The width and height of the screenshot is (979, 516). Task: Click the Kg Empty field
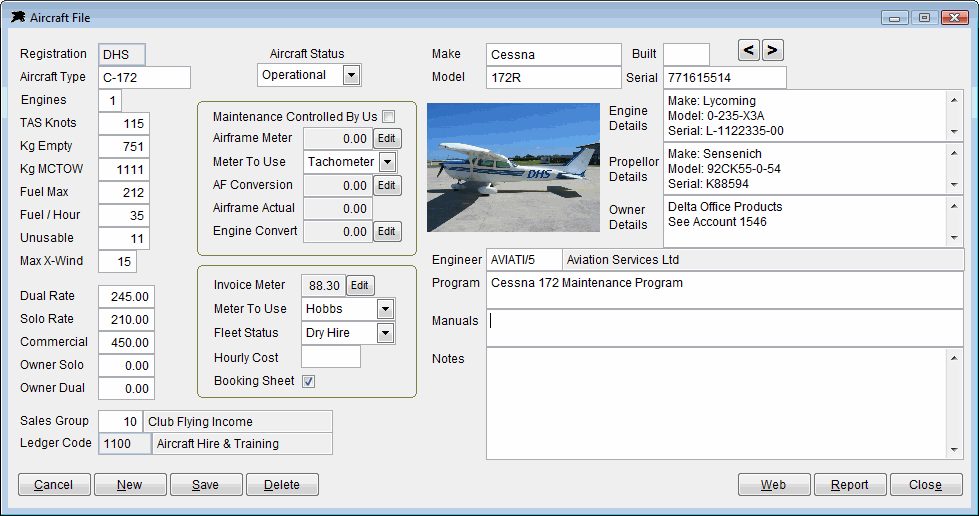pos(124,147)
